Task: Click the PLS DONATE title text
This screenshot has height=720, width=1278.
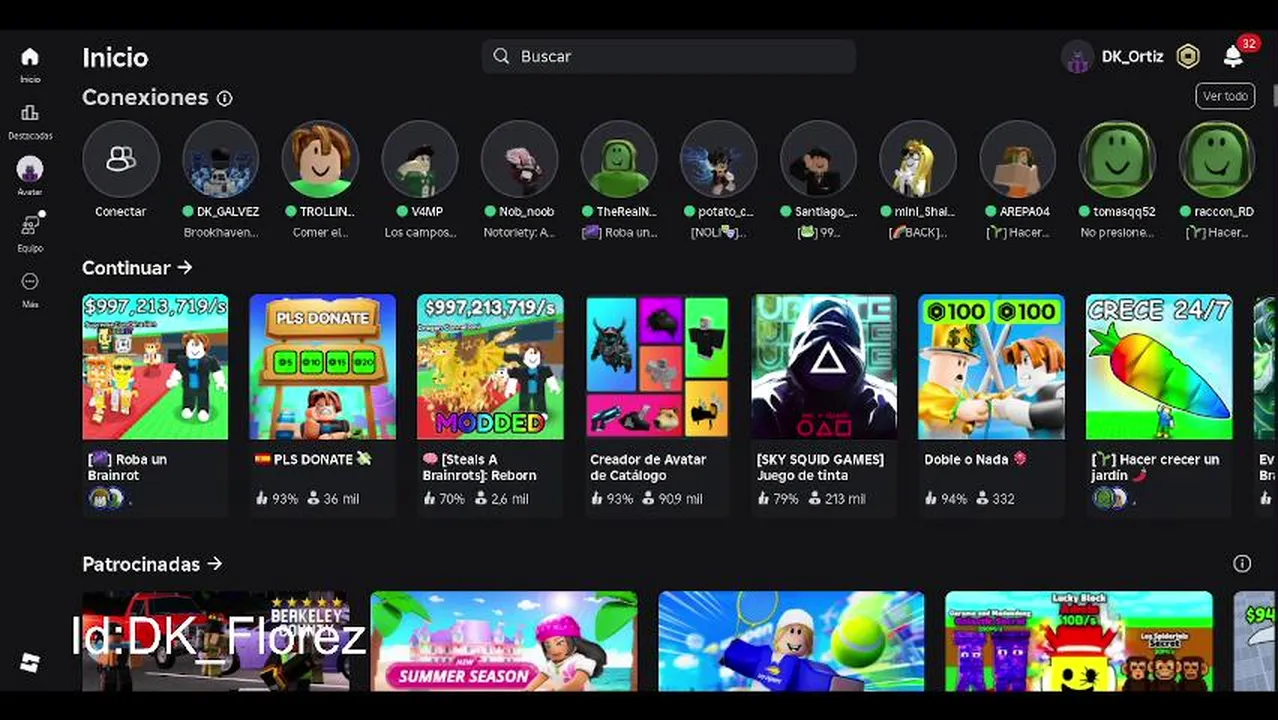Action: coord(312,459)
